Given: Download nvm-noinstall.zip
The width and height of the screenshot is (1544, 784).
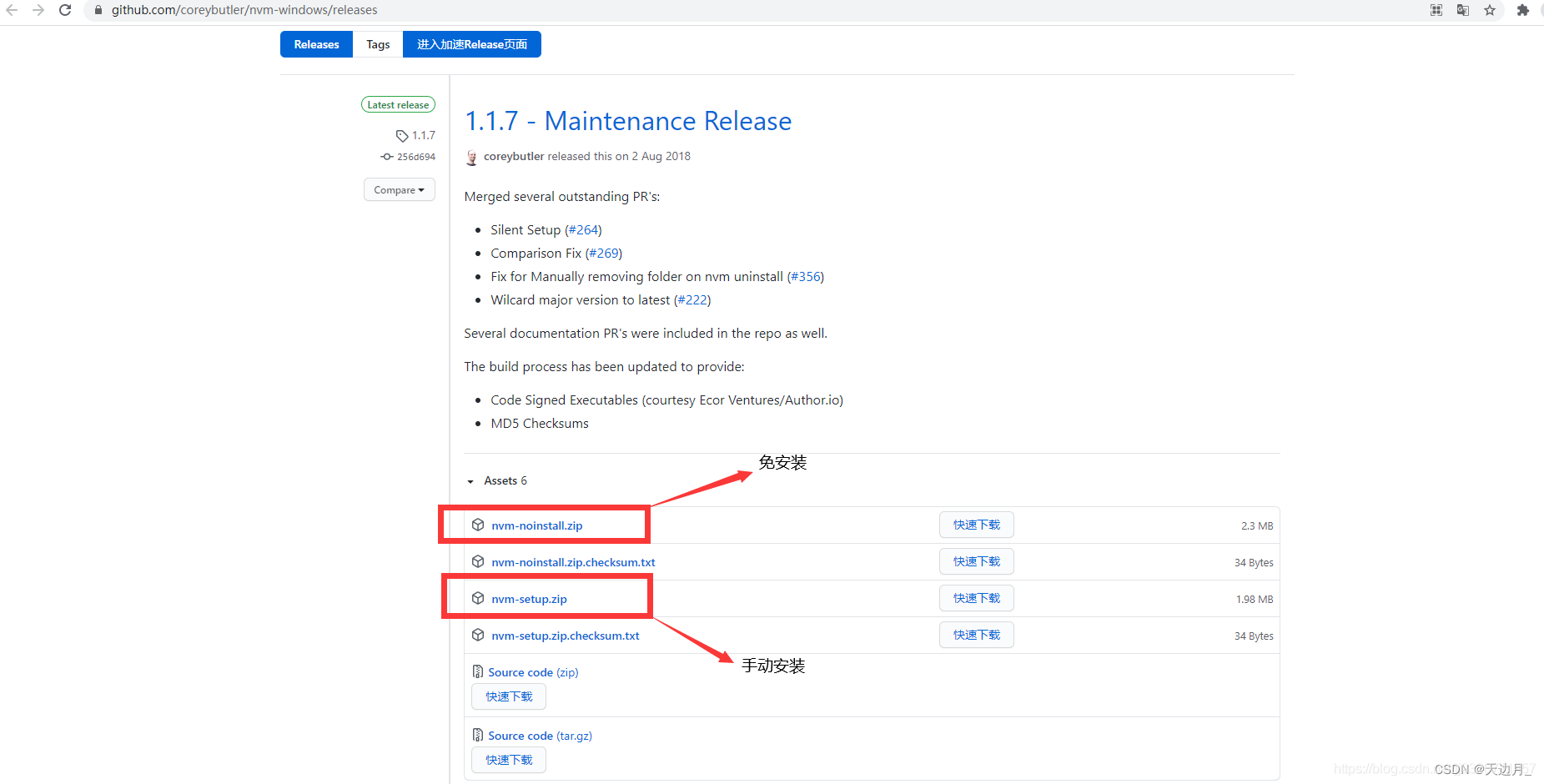Looking at the screenshot, I should pyautogui.click(x=537, y=525).
